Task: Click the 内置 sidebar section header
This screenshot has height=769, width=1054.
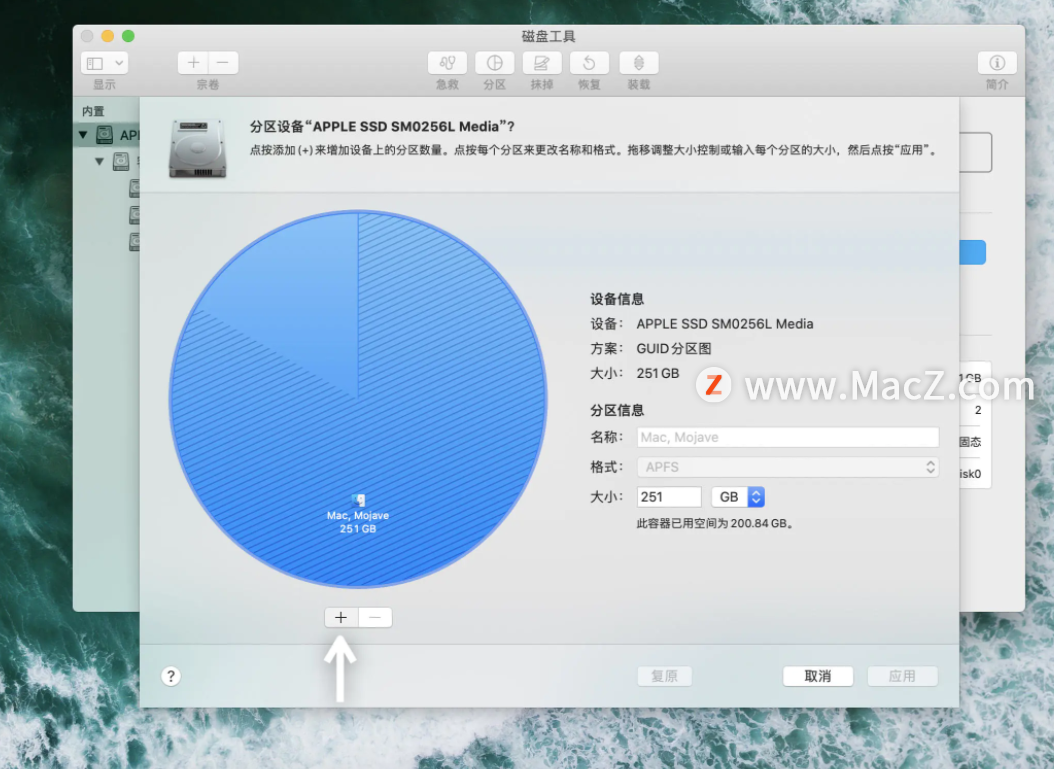Action: 93,111
